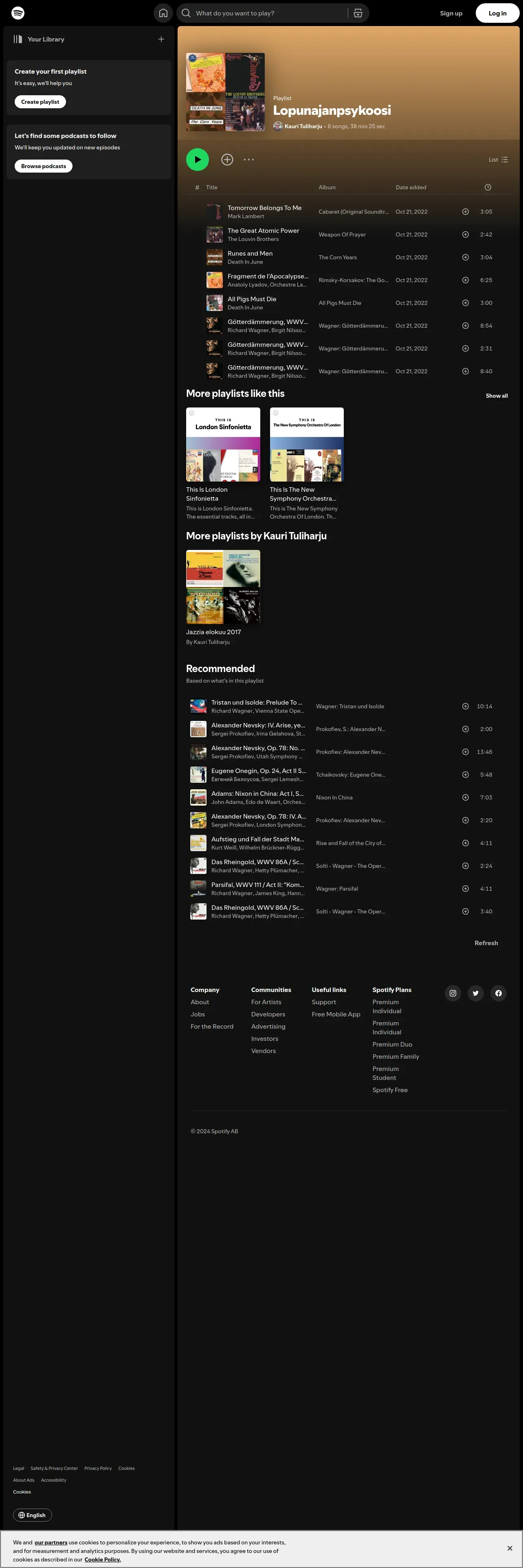523x1568 pixels.
Task: Open Premium Family plan link
Action: coord(396,1057)
